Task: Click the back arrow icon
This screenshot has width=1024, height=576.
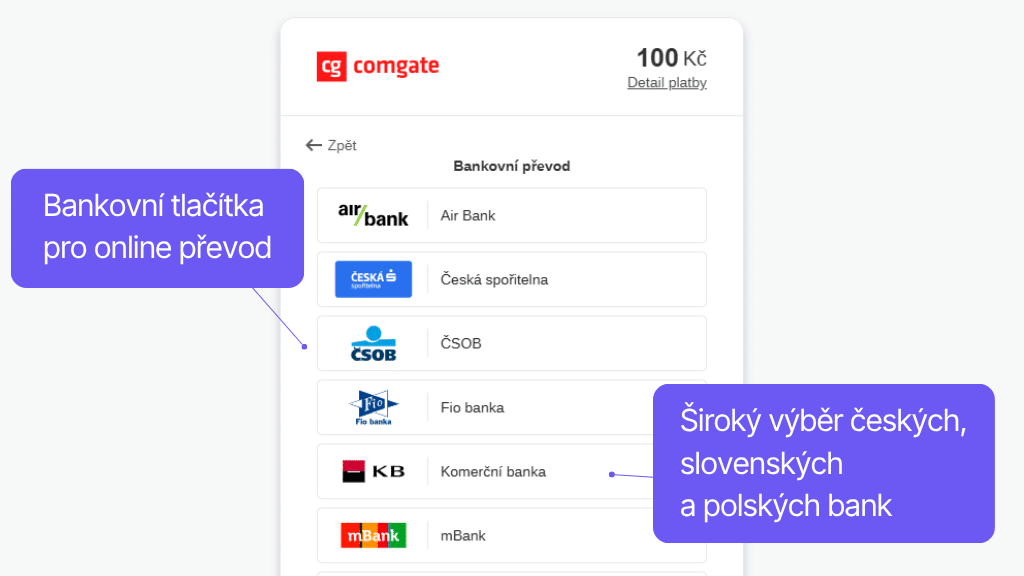Action: 314,145
